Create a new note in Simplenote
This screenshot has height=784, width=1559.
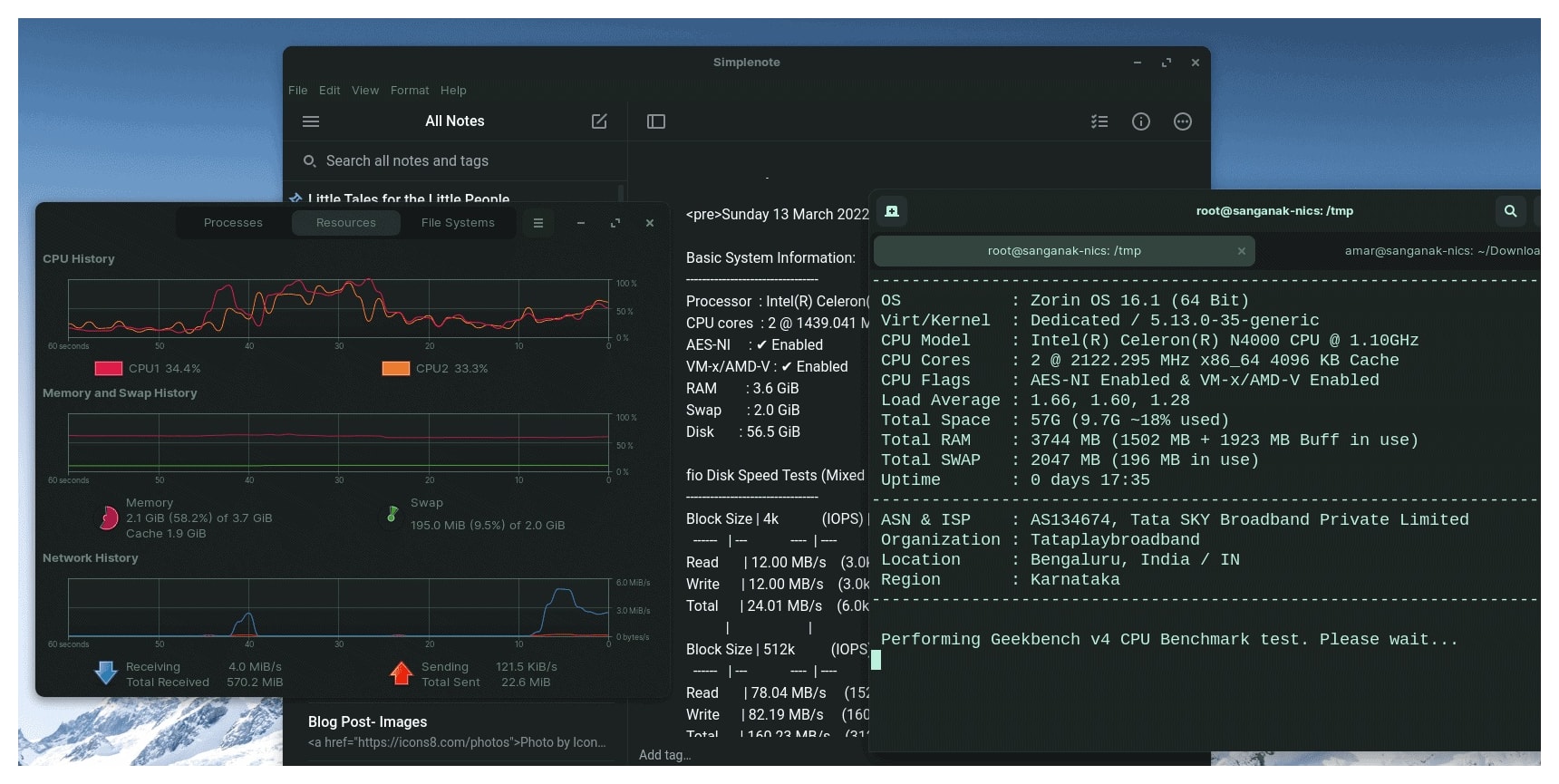(599, 121)
